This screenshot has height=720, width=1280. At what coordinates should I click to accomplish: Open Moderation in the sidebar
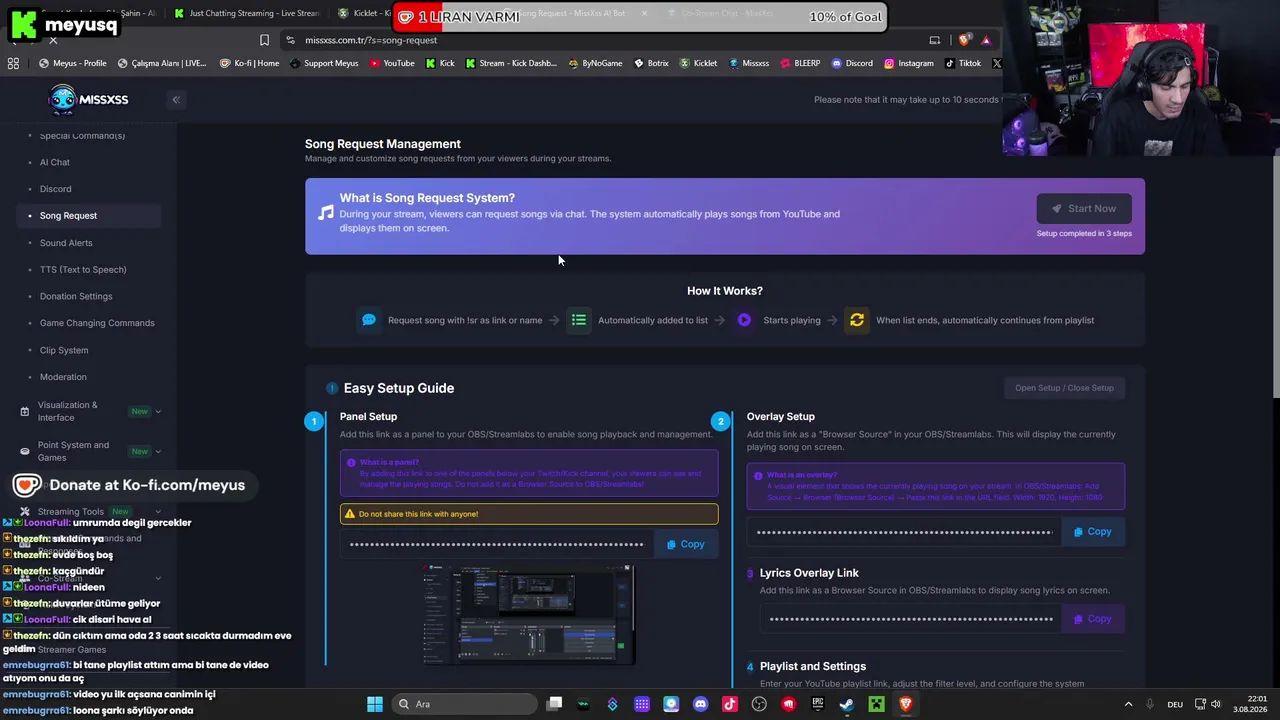pyautogui.click(x=63, y=377)
